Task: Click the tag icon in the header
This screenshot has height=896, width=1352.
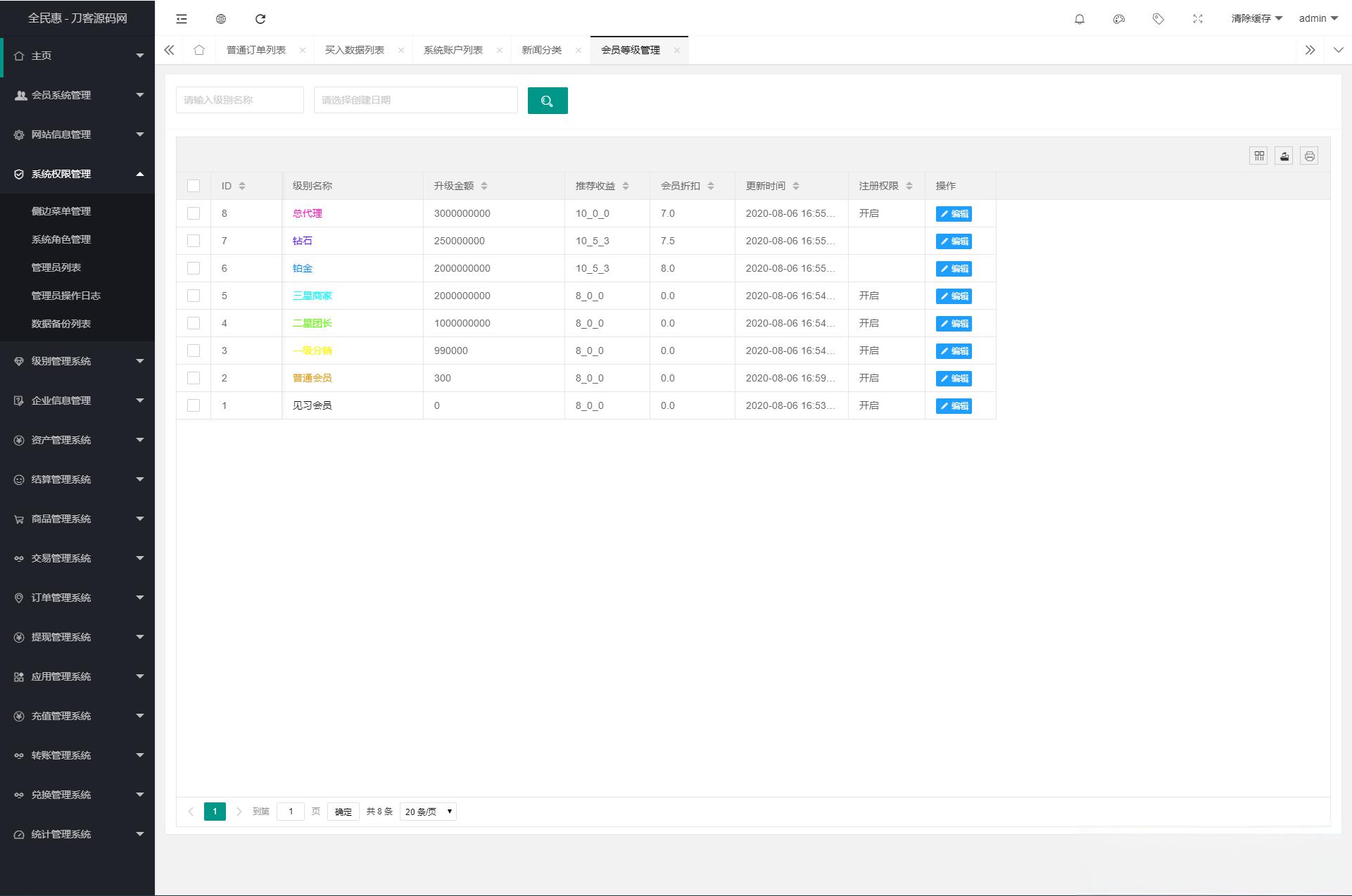Action: (x=1158, y=19)
